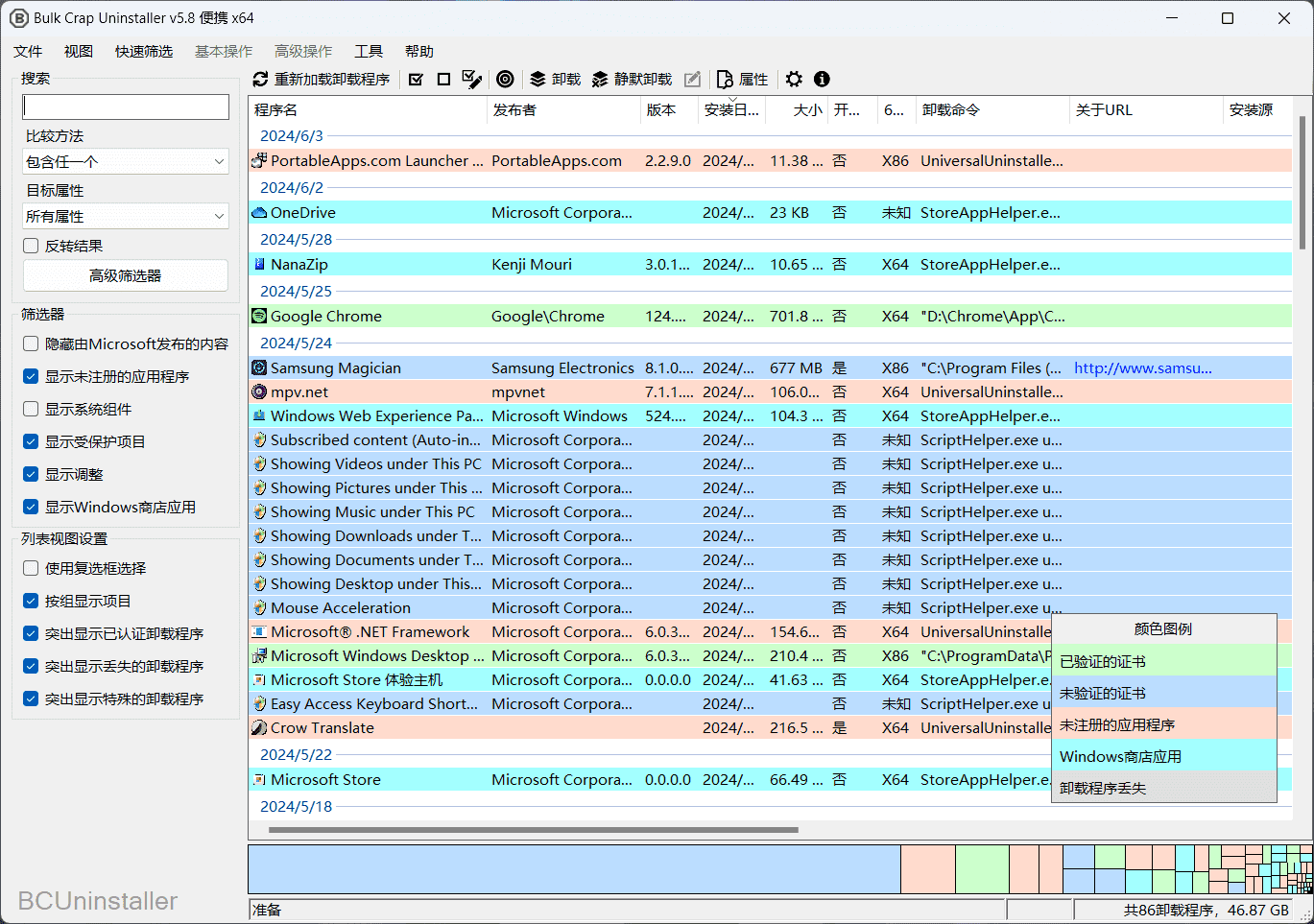
Task: Open the 视图 menu
Action: click(79, 51)
